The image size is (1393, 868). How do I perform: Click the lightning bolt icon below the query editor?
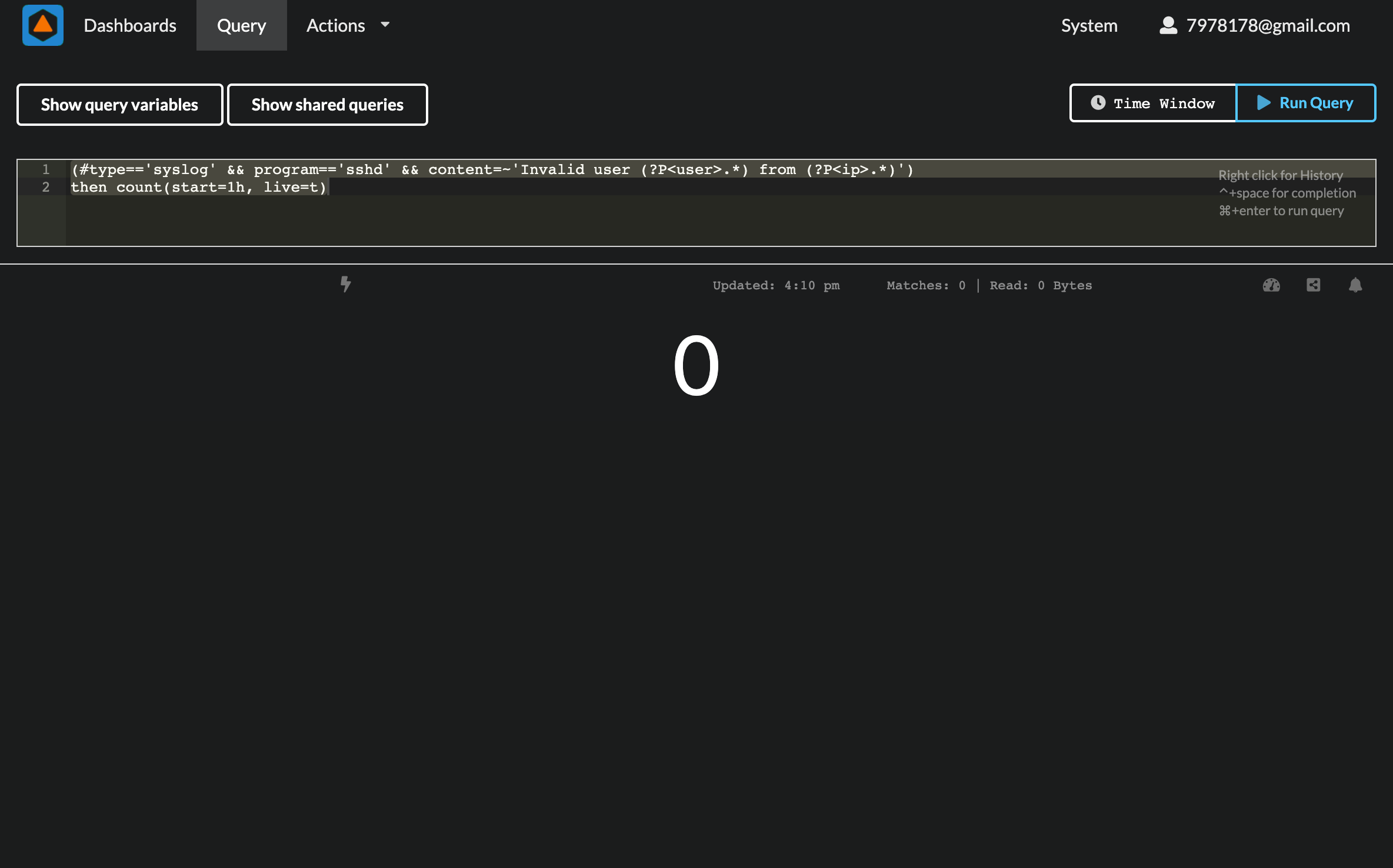point(345,285)
